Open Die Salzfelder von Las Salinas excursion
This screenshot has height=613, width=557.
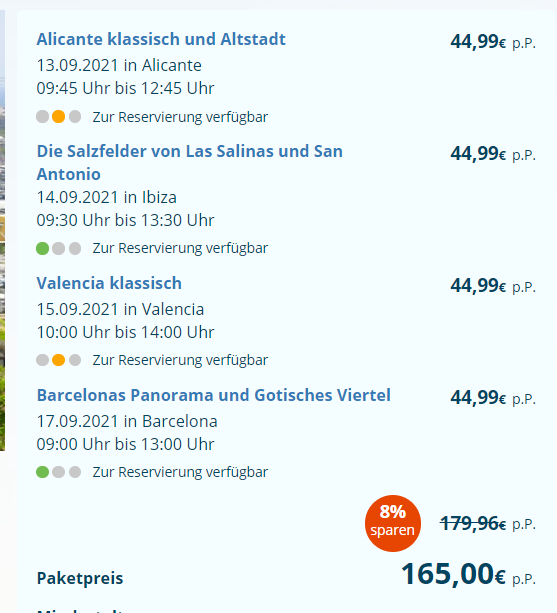click(190, 163)
